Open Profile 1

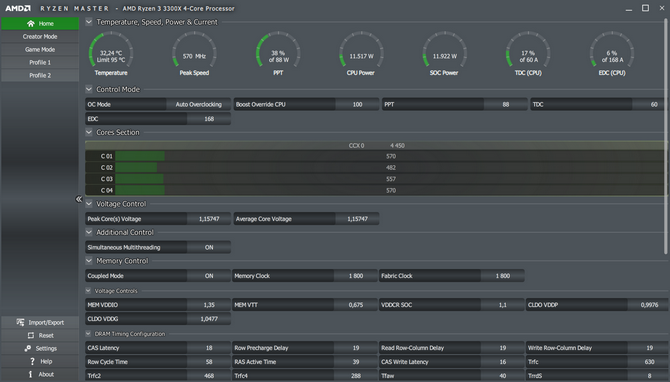40,62
